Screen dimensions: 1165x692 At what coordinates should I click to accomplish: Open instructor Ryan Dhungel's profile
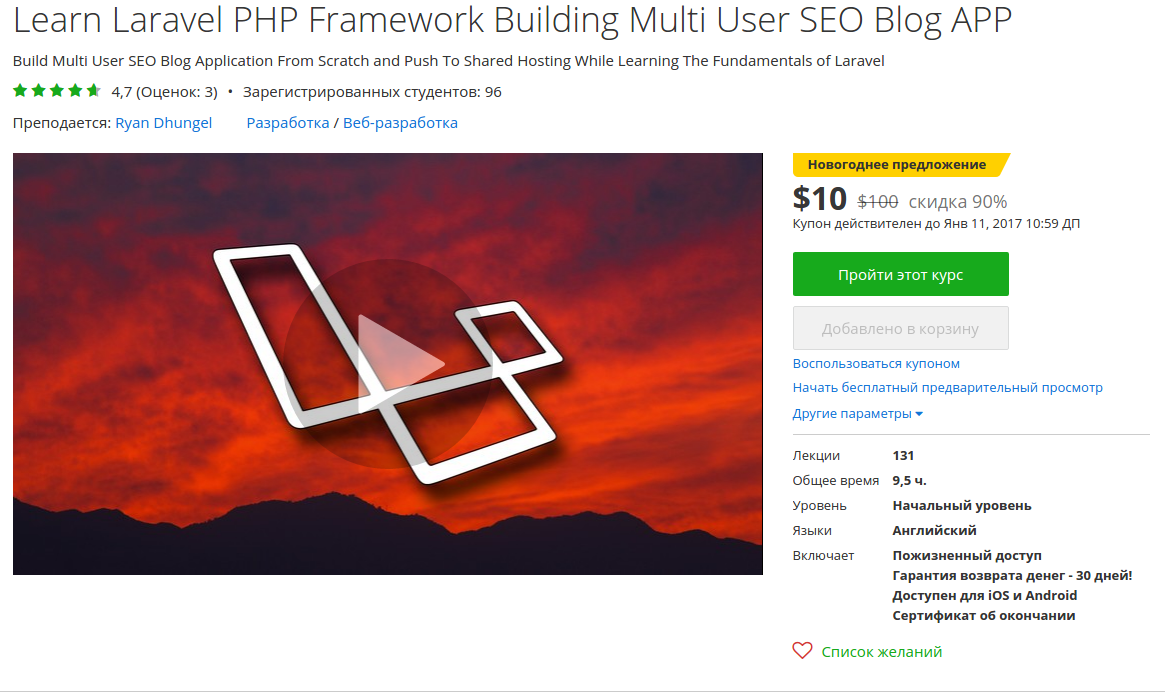tap(163, 123)
